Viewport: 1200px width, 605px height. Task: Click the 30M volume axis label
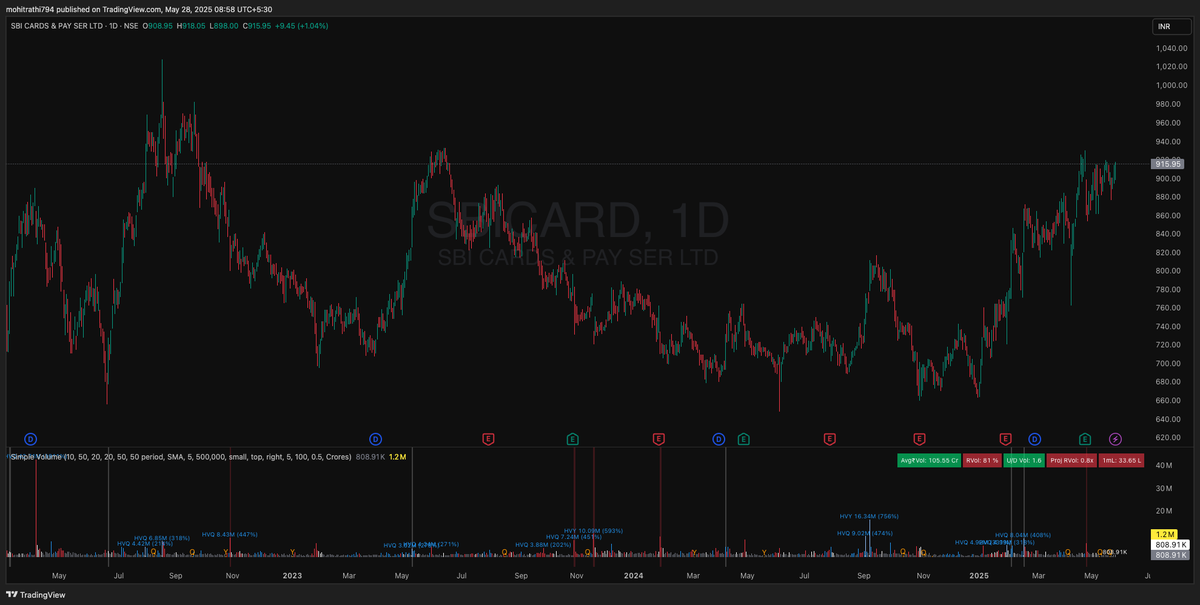pos(1165,489)
